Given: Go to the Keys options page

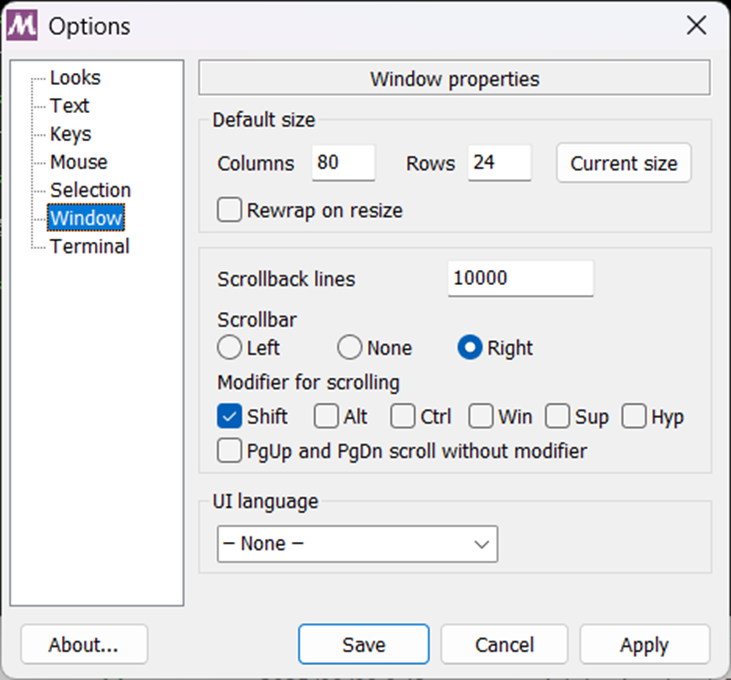Looking at the screenshot, I should tap(70, 134).
